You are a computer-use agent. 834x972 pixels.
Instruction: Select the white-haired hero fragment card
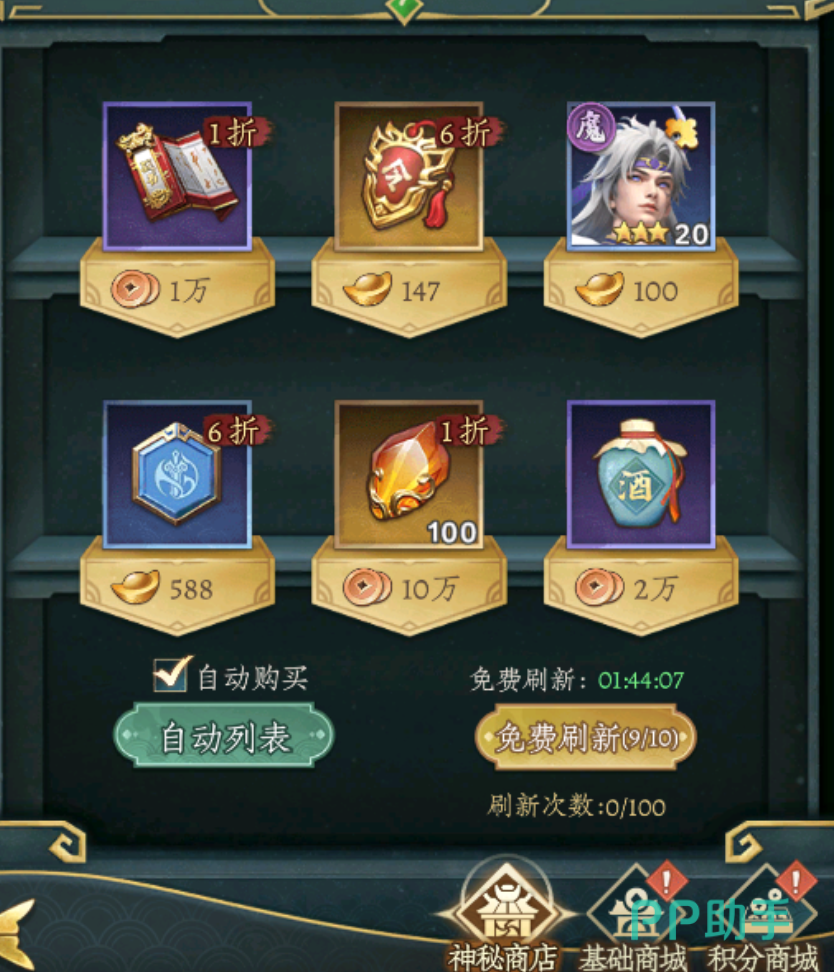641,177
